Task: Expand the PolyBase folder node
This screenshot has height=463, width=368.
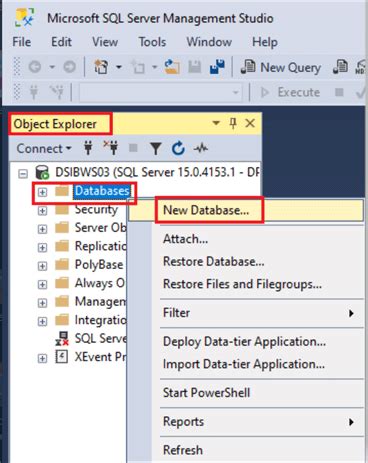Action: (x=42, y=266)
